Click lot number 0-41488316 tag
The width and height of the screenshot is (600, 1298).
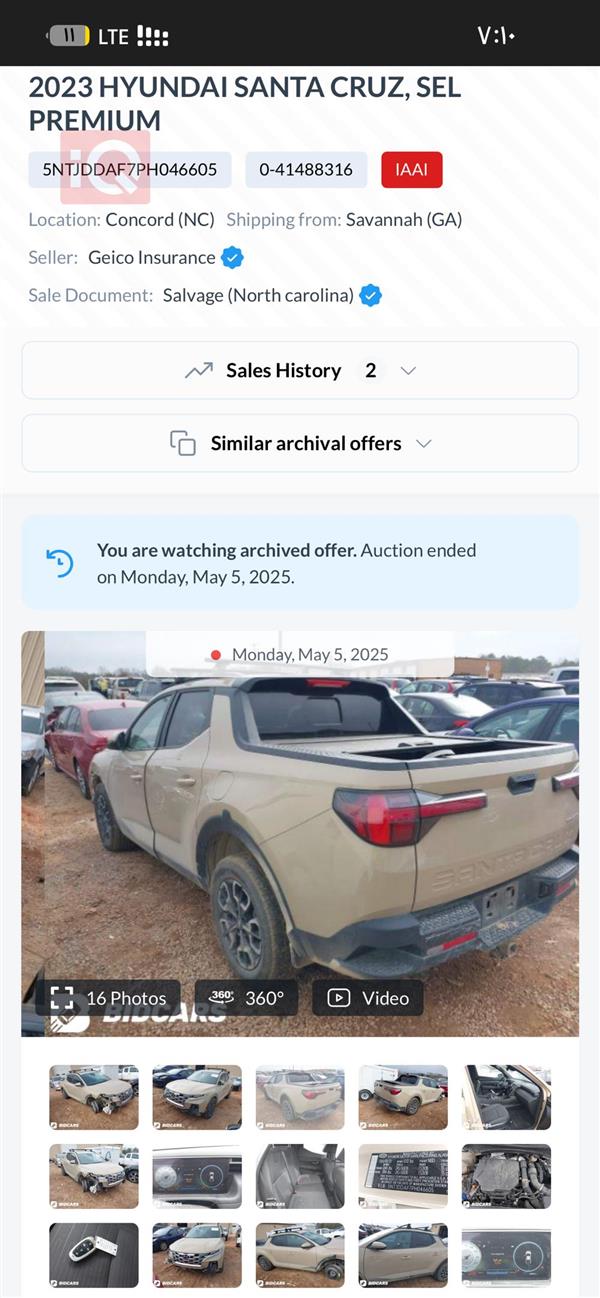[306, 170]
